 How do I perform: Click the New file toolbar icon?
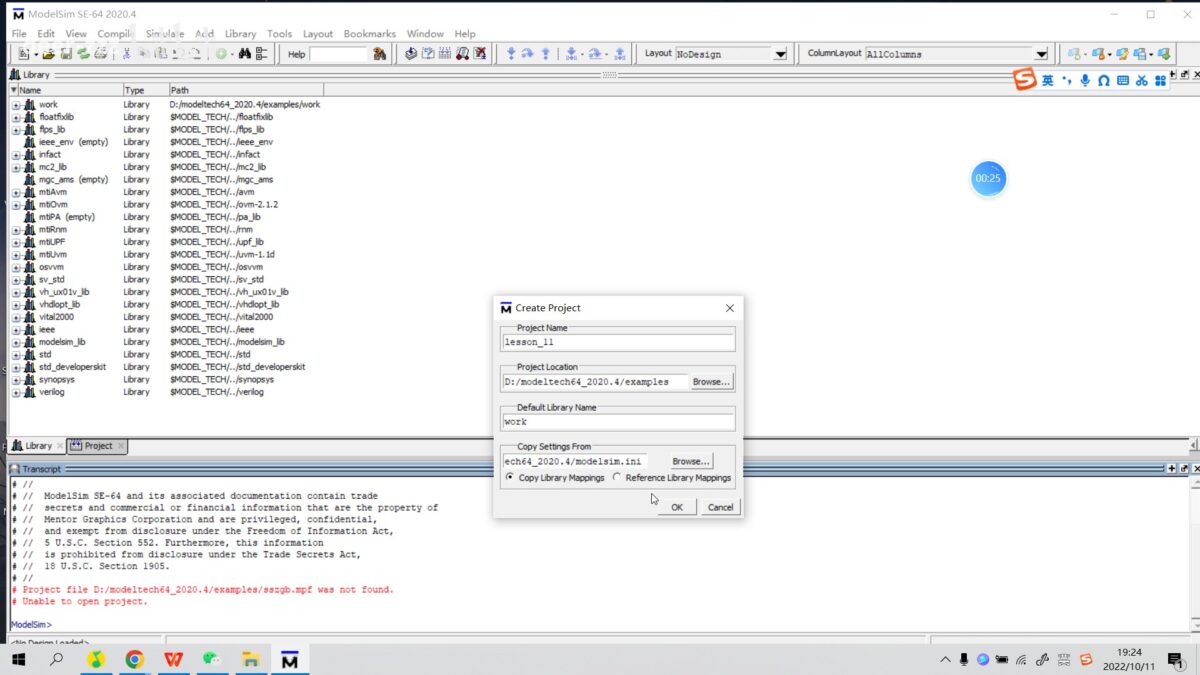[x=23, y=54]
